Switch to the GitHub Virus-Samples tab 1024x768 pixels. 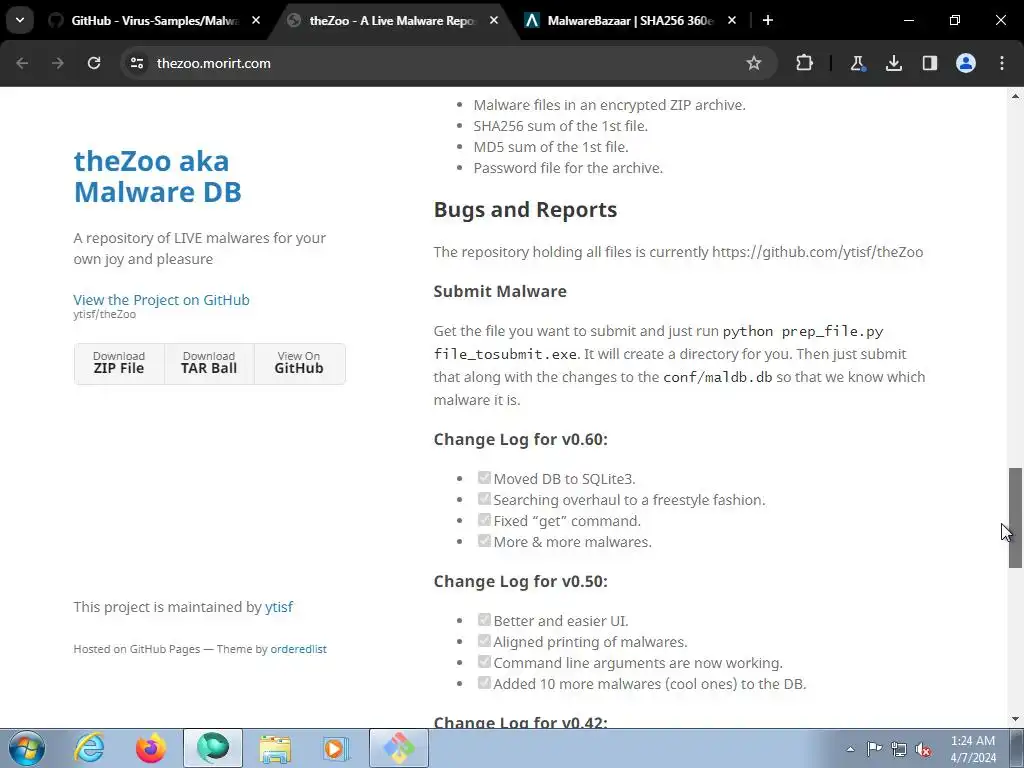(x=155, y=20)
